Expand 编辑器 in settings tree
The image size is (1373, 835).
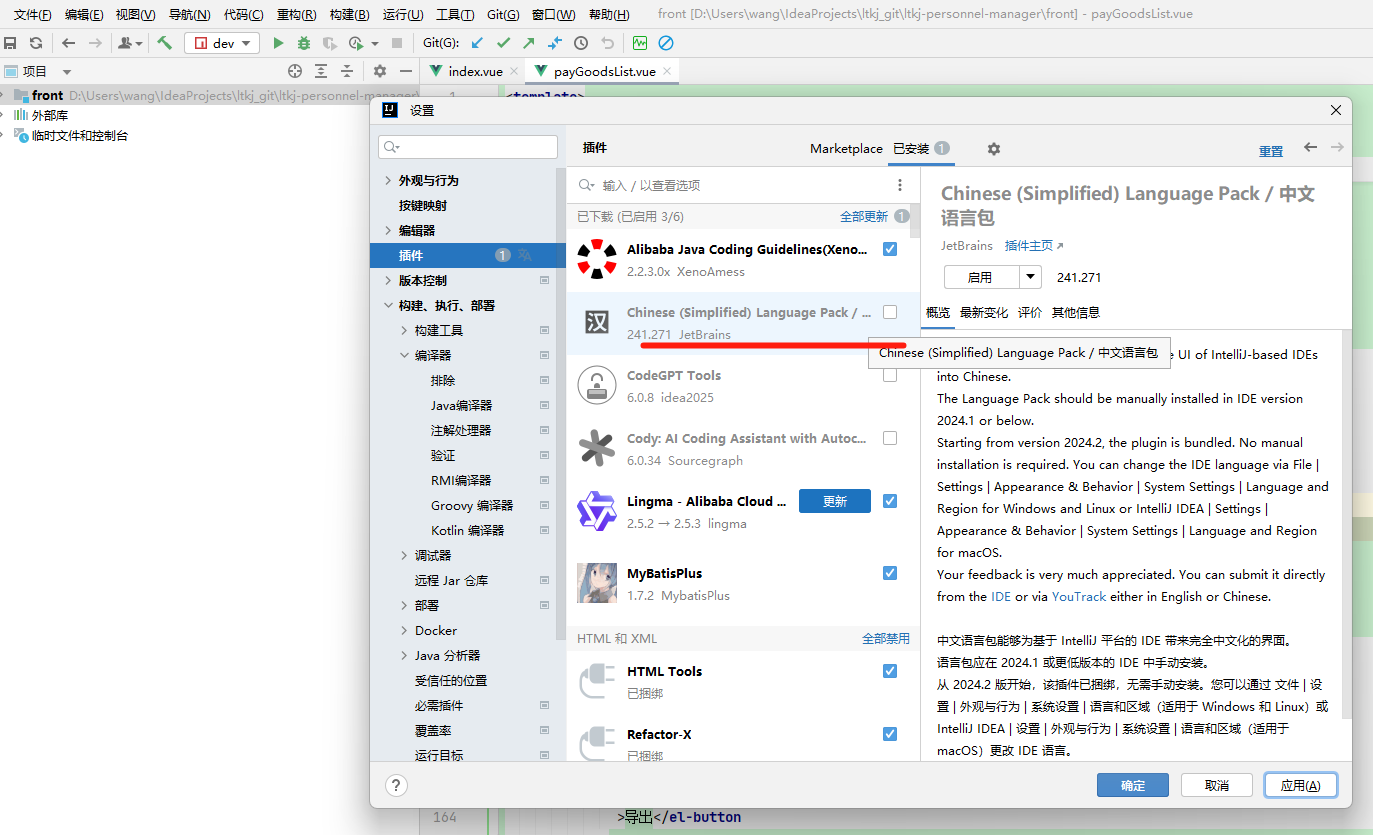click(x=388, y=231)
